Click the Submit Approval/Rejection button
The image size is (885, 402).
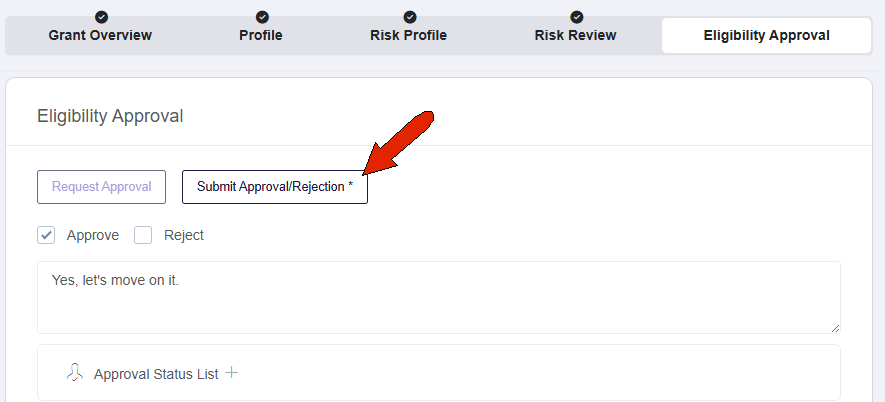click(275, 187)
